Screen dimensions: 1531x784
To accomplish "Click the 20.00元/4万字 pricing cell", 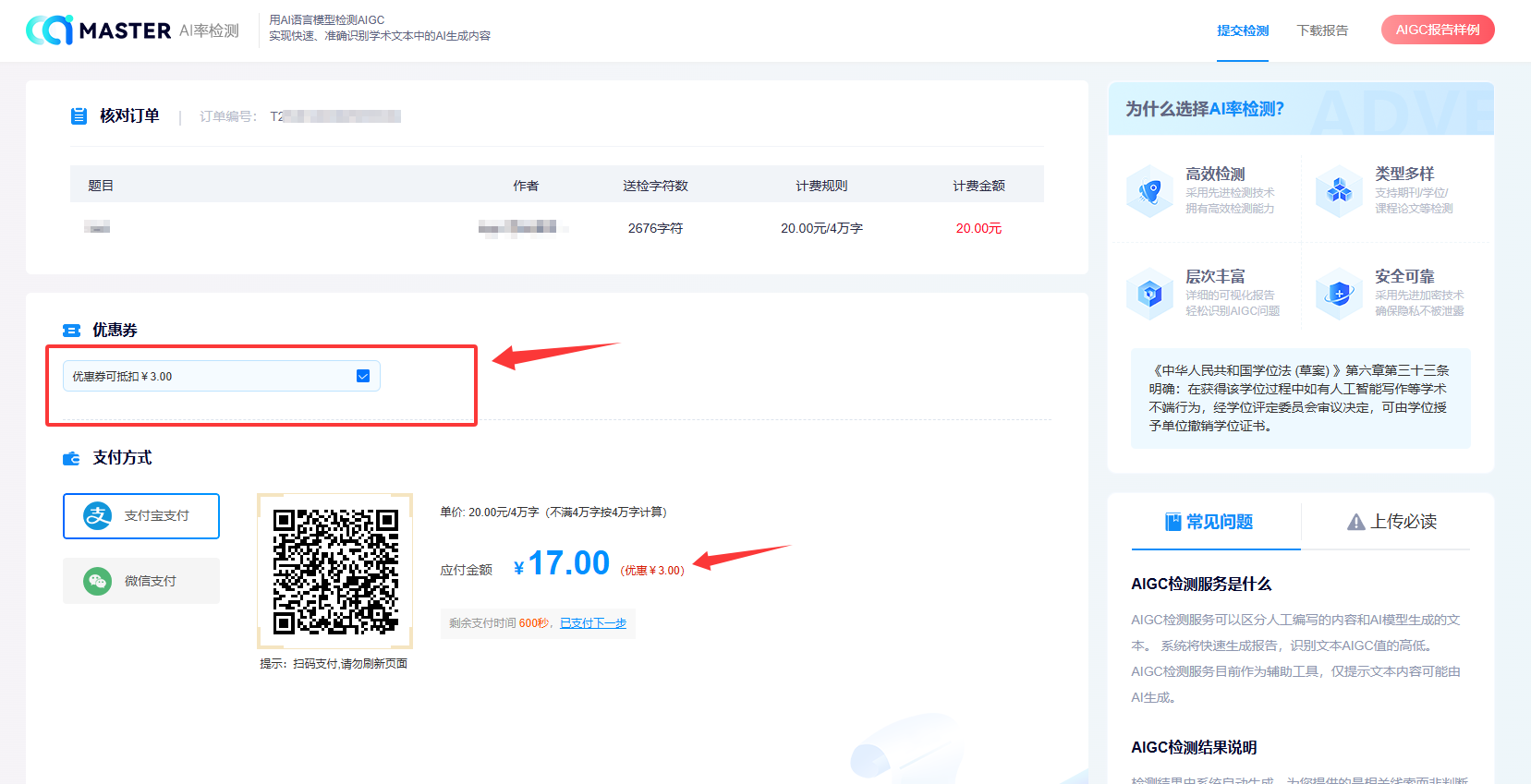I will 821,228.
